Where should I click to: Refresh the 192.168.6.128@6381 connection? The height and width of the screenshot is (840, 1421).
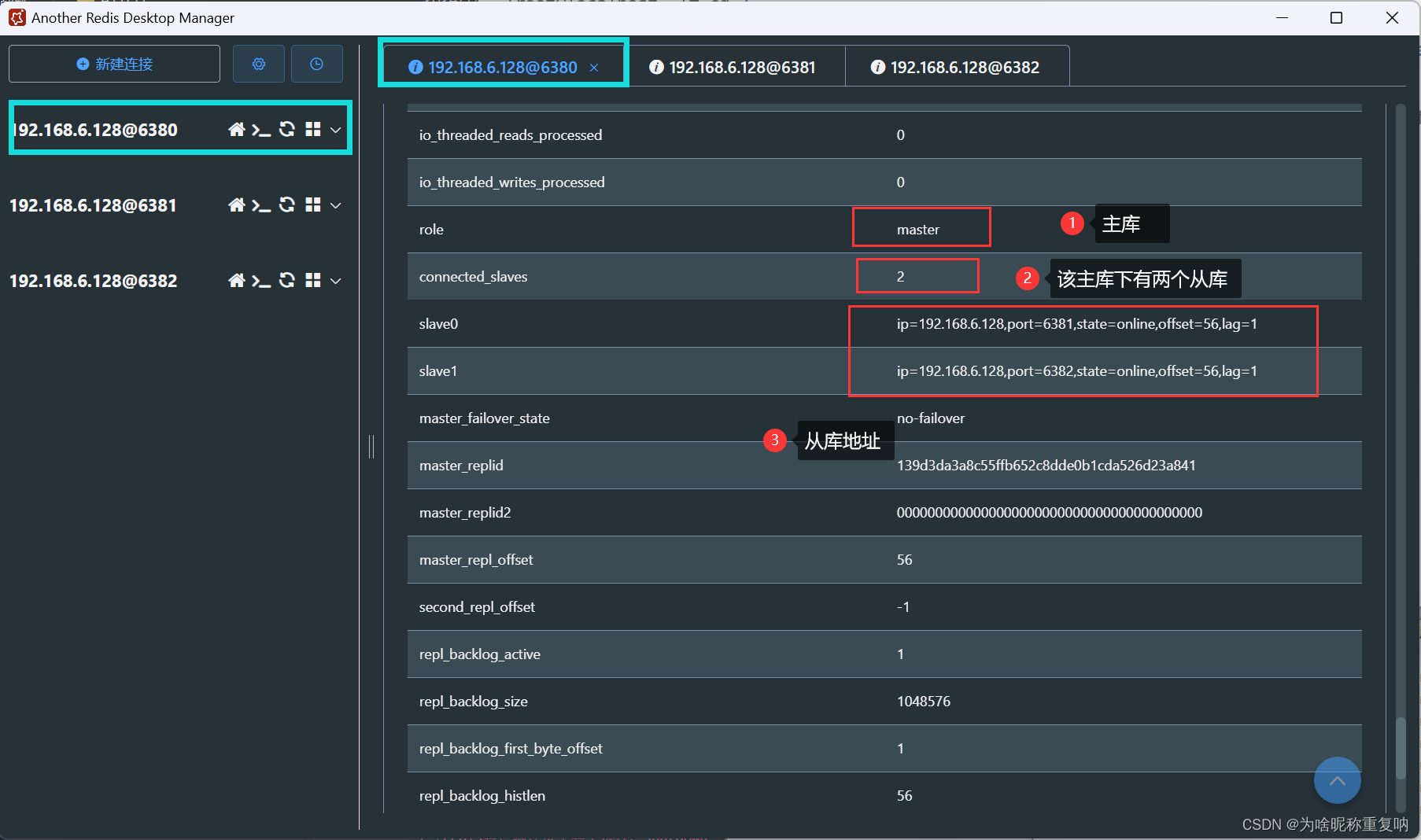tap(287, 205)
